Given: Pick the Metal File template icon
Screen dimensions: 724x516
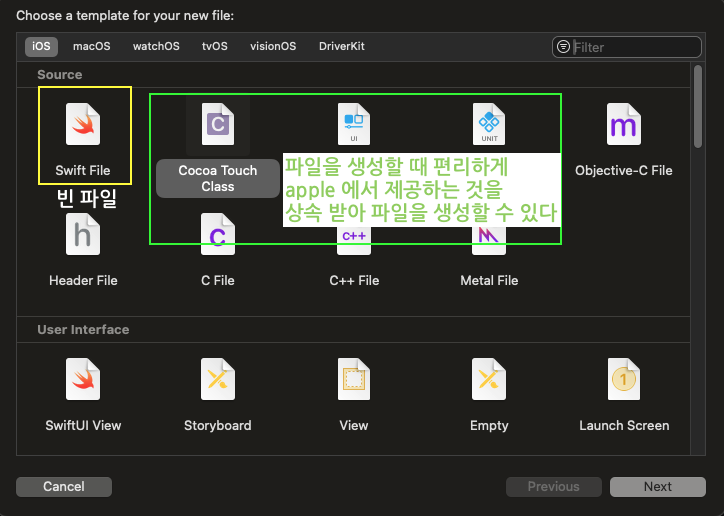Looking at the screenshot, I should pos(489,240).
